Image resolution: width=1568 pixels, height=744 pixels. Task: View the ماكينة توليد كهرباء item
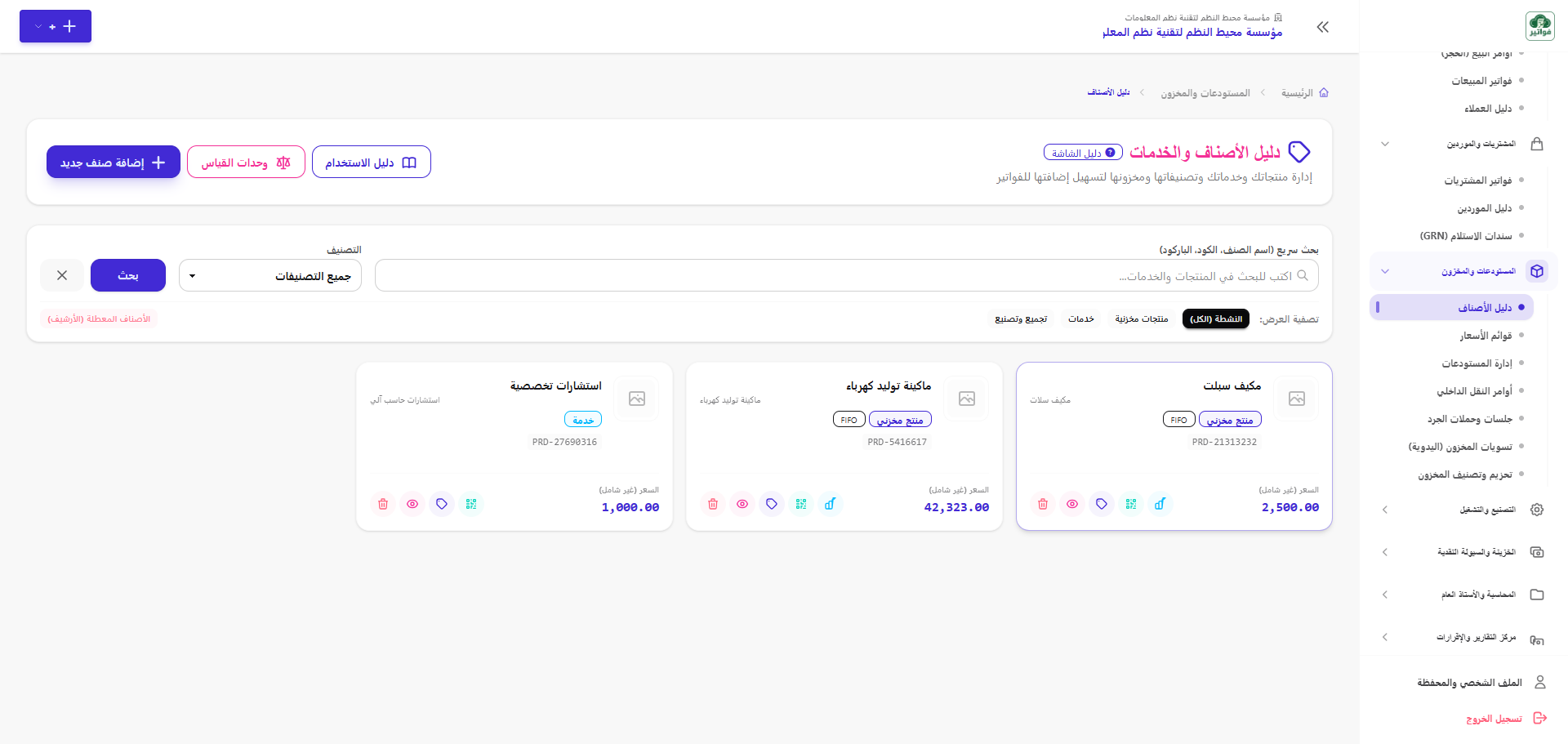coord(742,504)
